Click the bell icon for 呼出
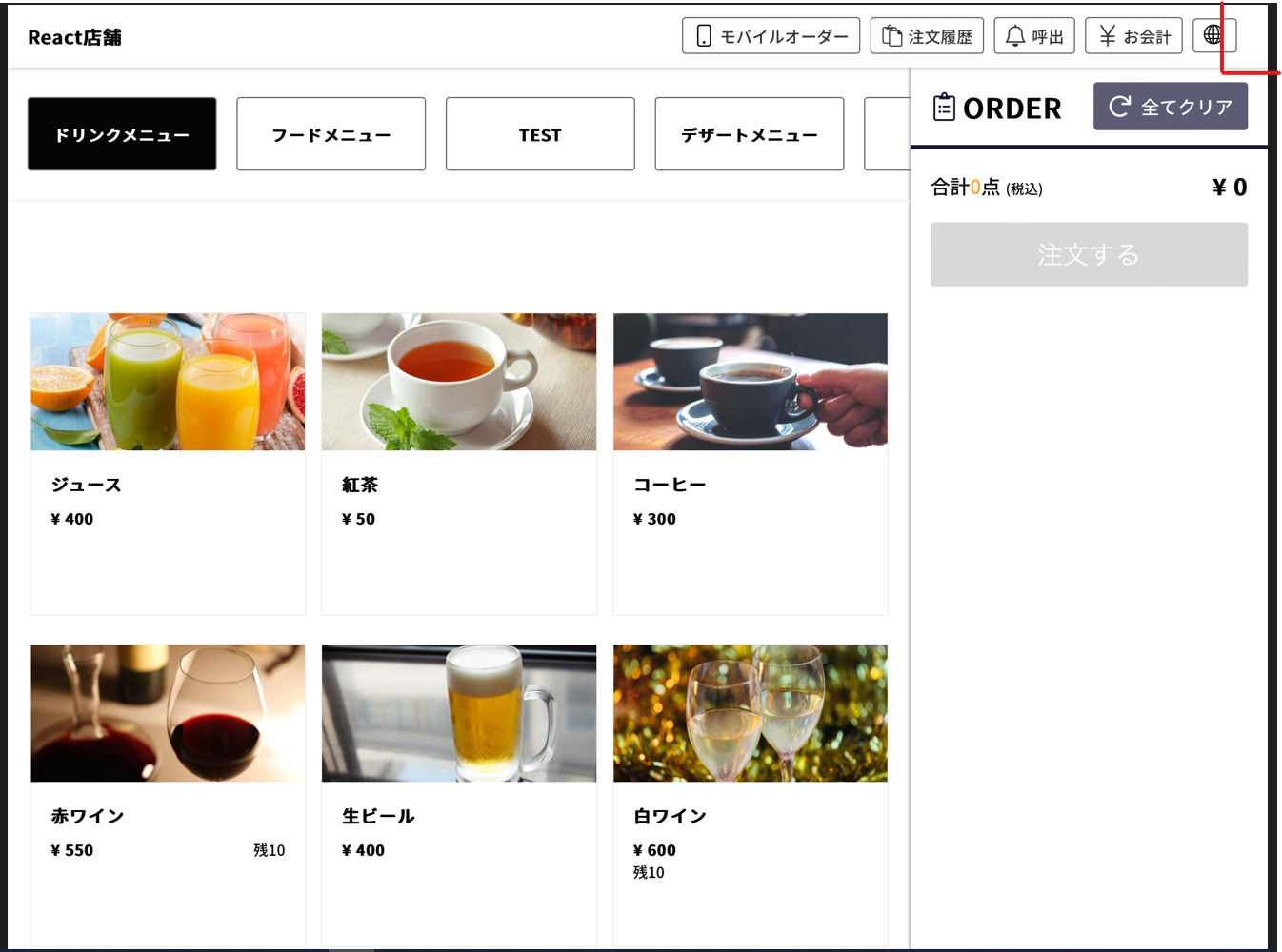Screen dimensions: 1282x952 coord(1015,36)
